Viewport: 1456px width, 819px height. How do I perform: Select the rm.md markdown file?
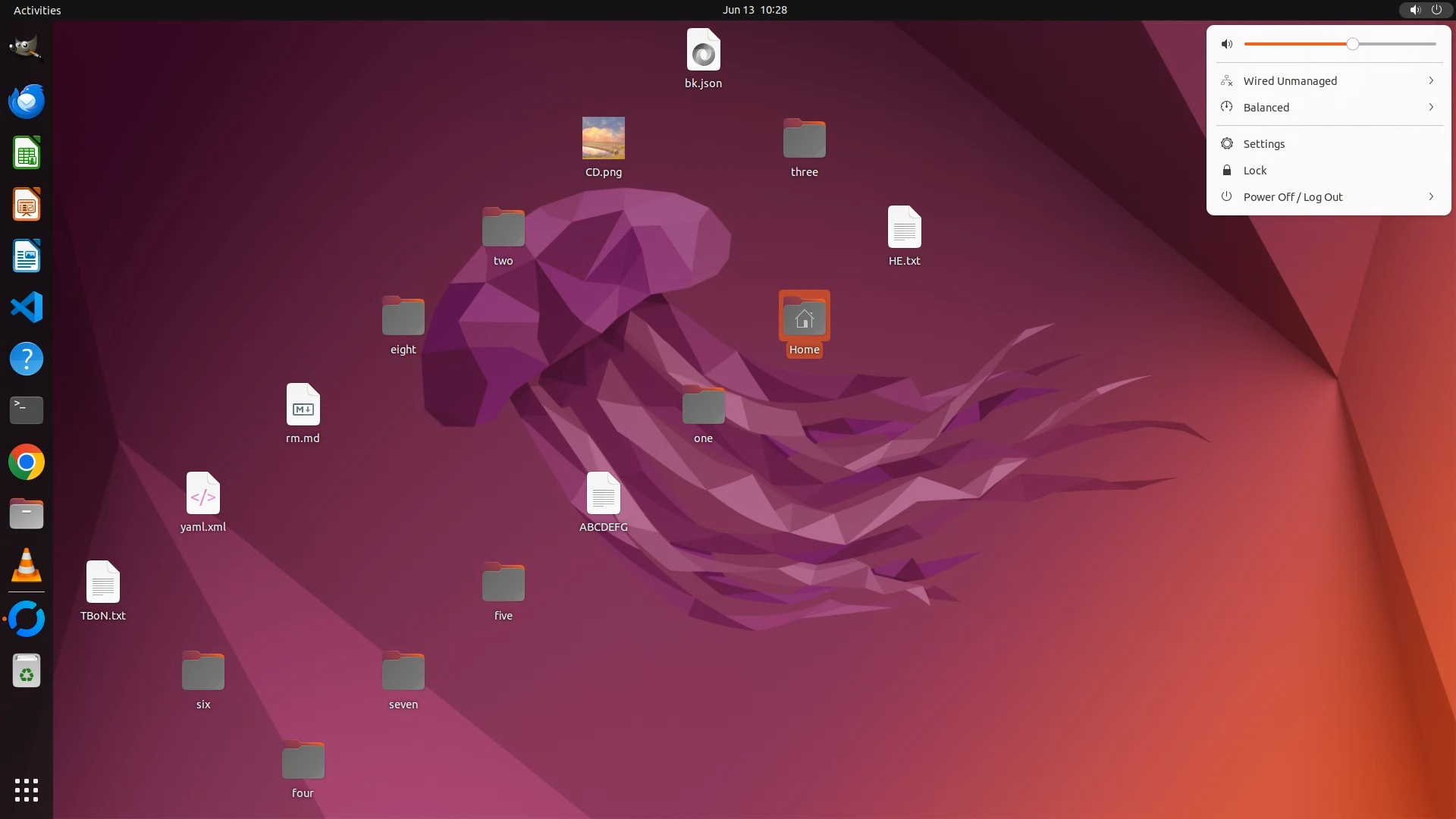click(303, 414)
